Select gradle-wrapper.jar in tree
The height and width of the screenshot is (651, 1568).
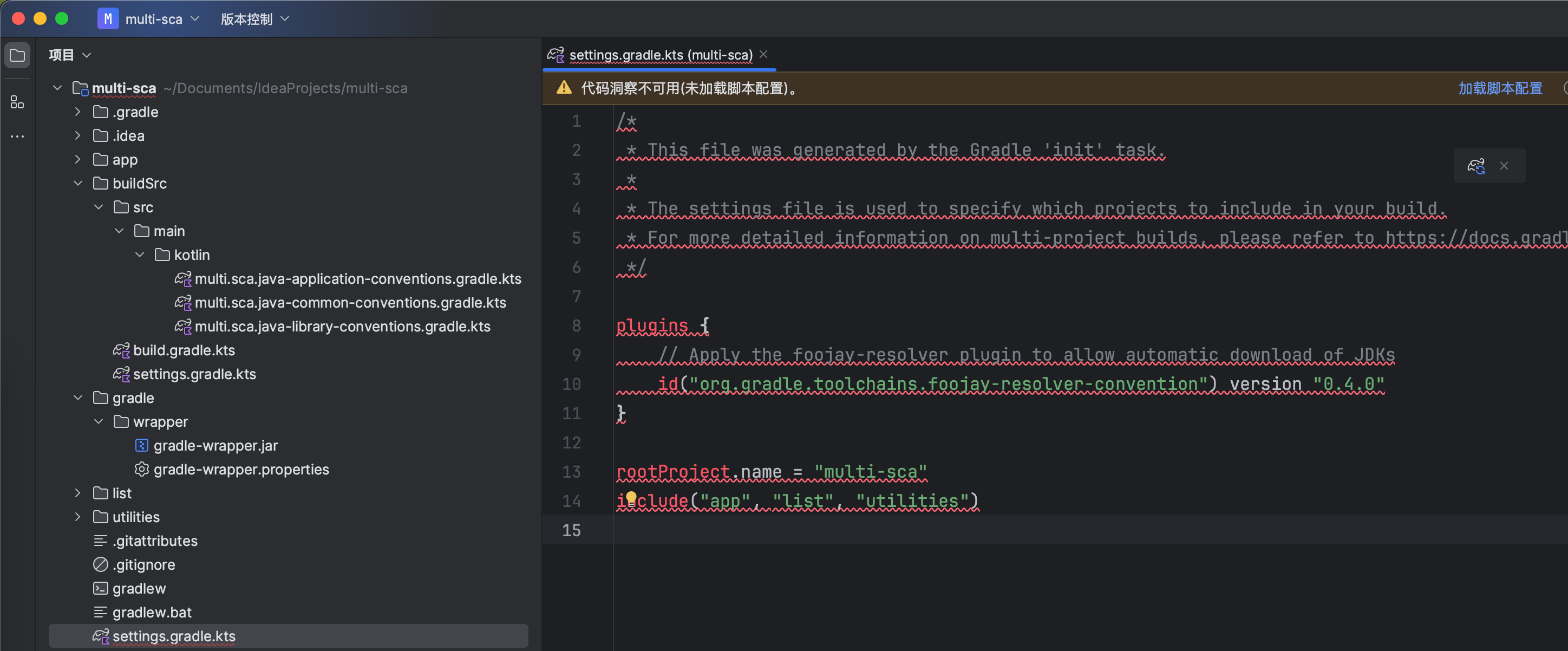[215, 446]
